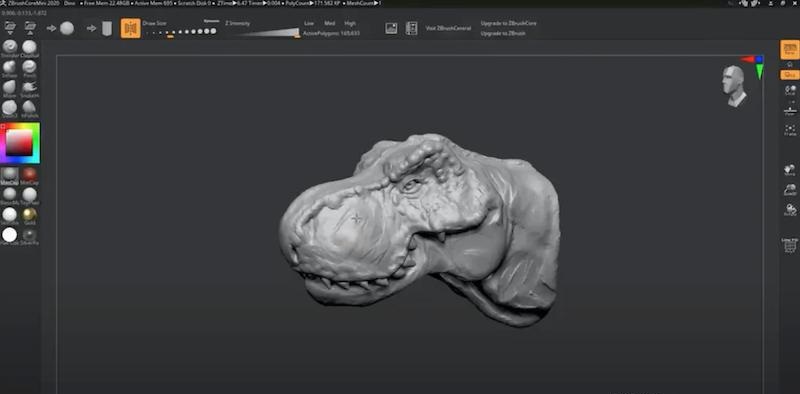Choose the BasicMaterial sphere
This screenshot has height=394, width=800.
(x=10, y=195)
